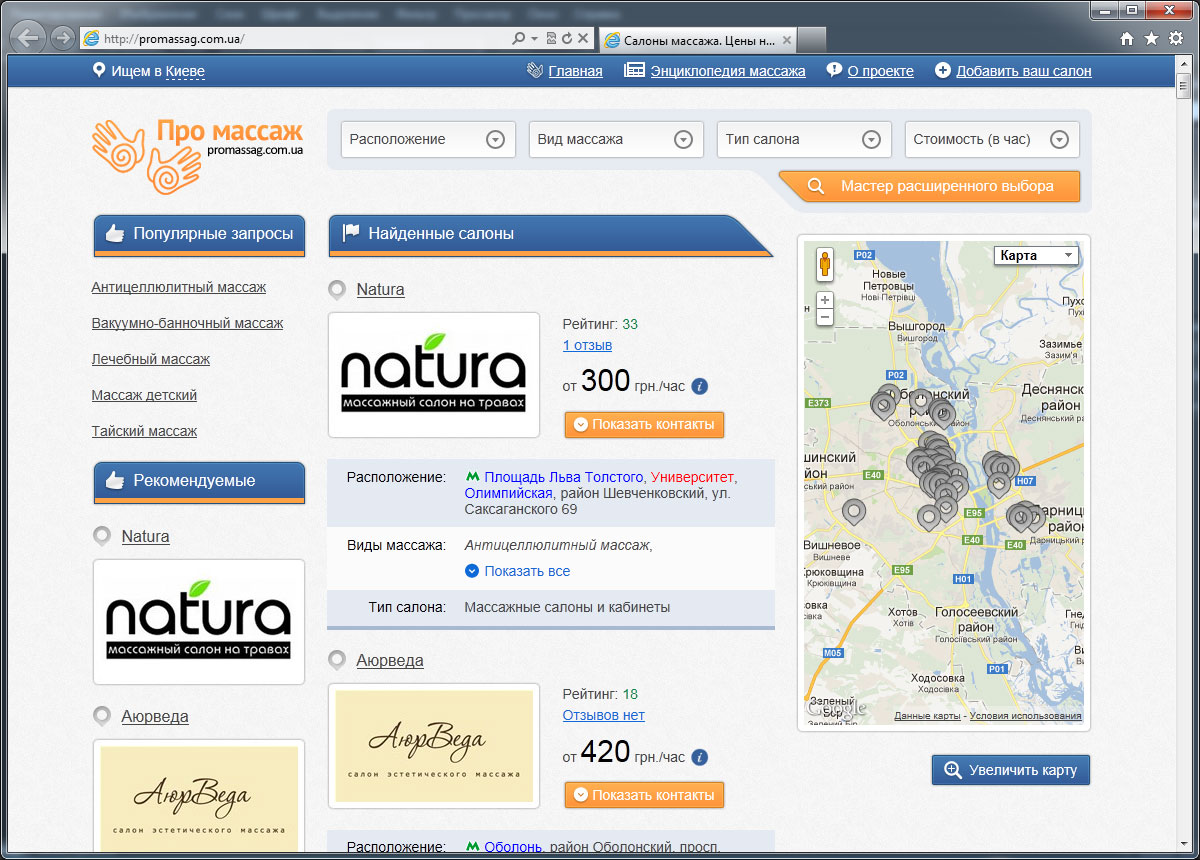Expand Показать все massage types for Natura
Image resolution: width=1200 pixels, height=860 pixels.
[518, 571]
